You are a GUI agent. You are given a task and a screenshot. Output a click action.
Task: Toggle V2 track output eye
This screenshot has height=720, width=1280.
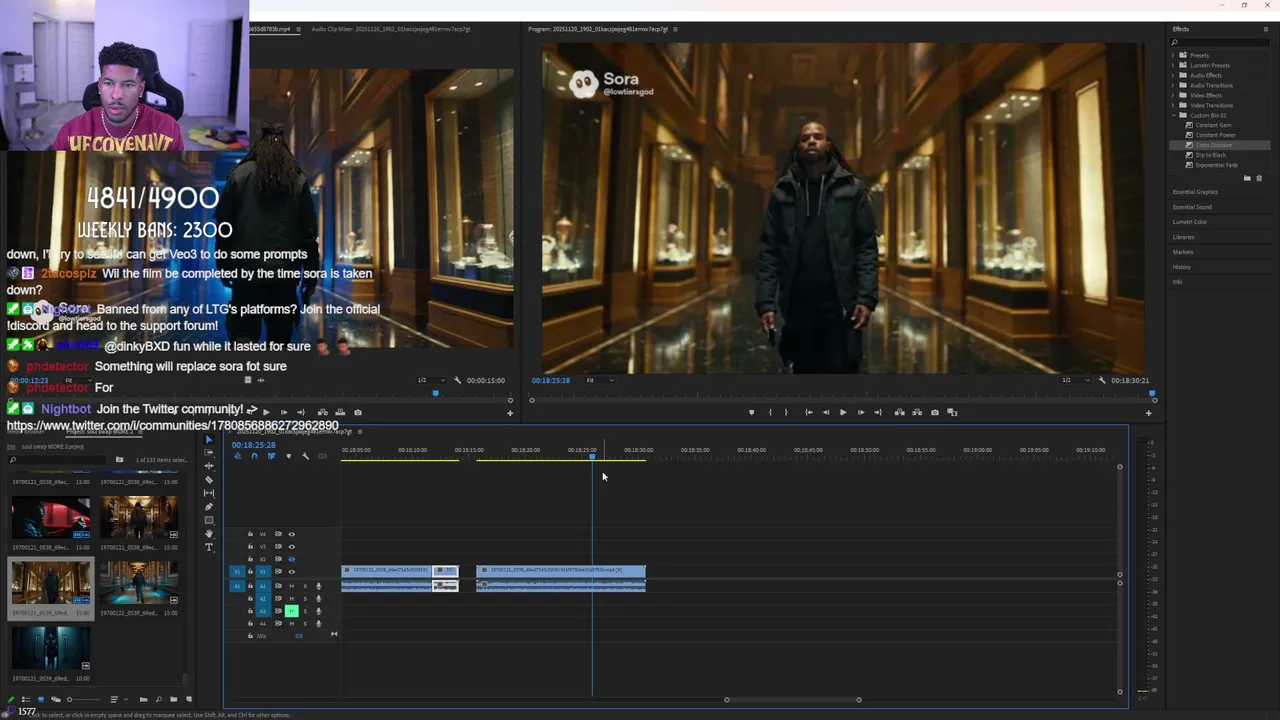point(291,559)
